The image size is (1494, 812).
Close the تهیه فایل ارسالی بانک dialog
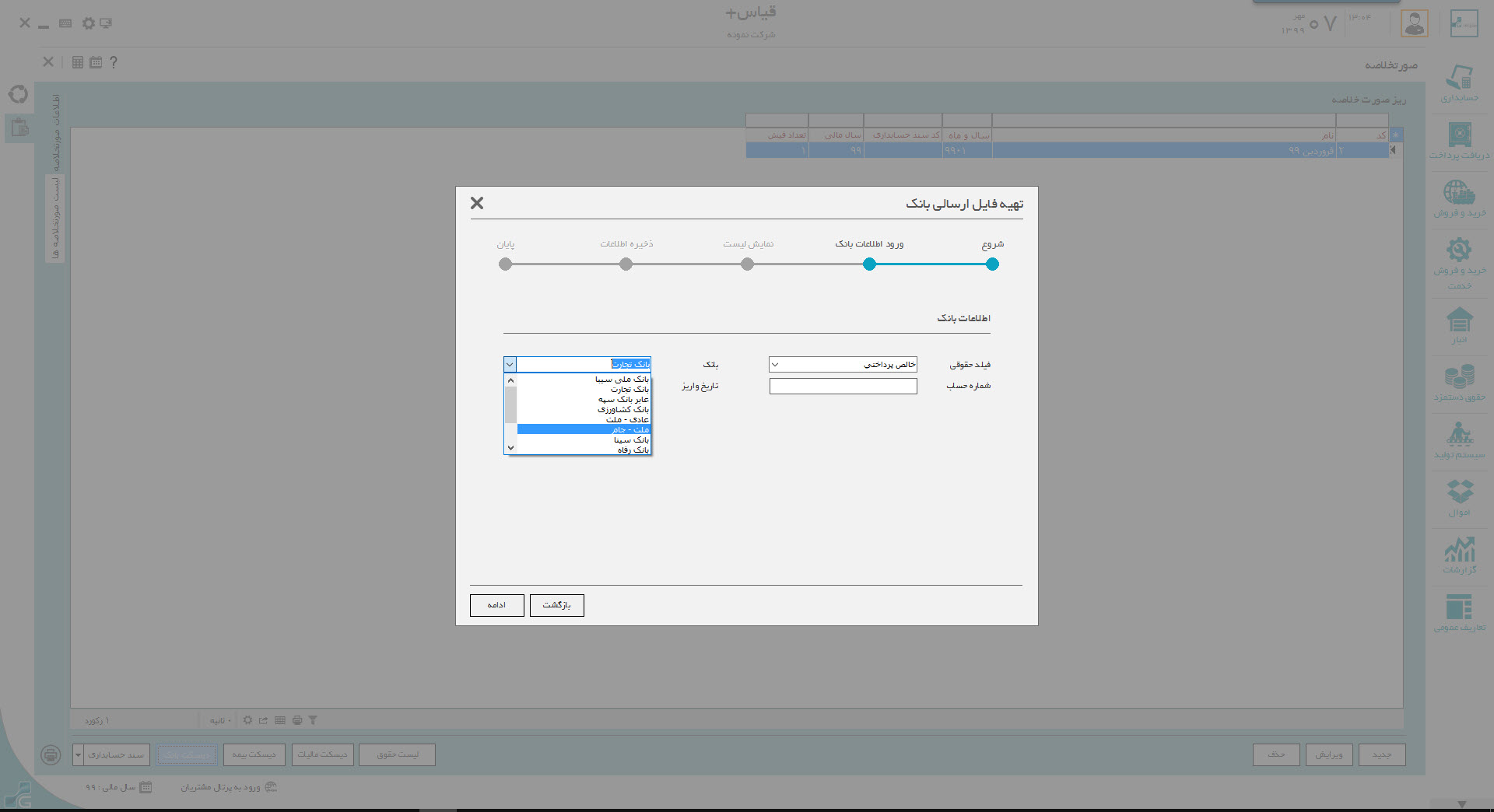tap(477, 203)
